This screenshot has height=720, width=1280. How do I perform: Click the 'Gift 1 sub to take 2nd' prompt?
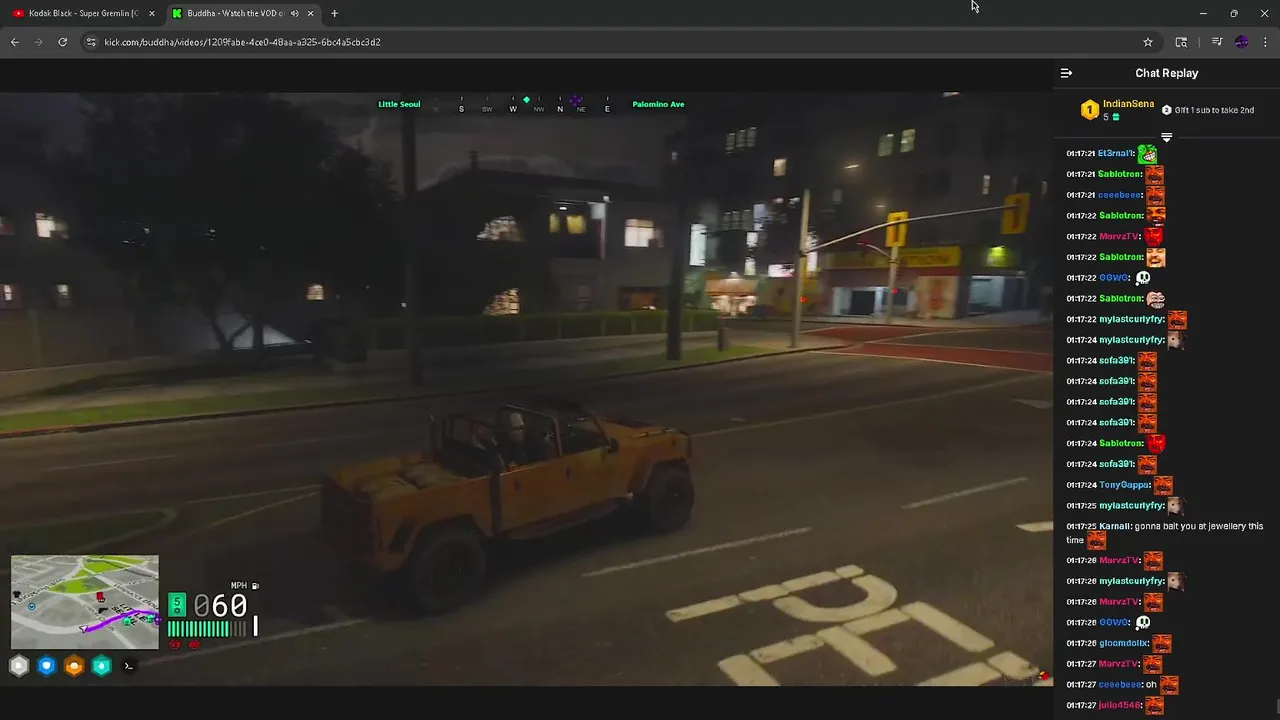tap(1207, 110)
